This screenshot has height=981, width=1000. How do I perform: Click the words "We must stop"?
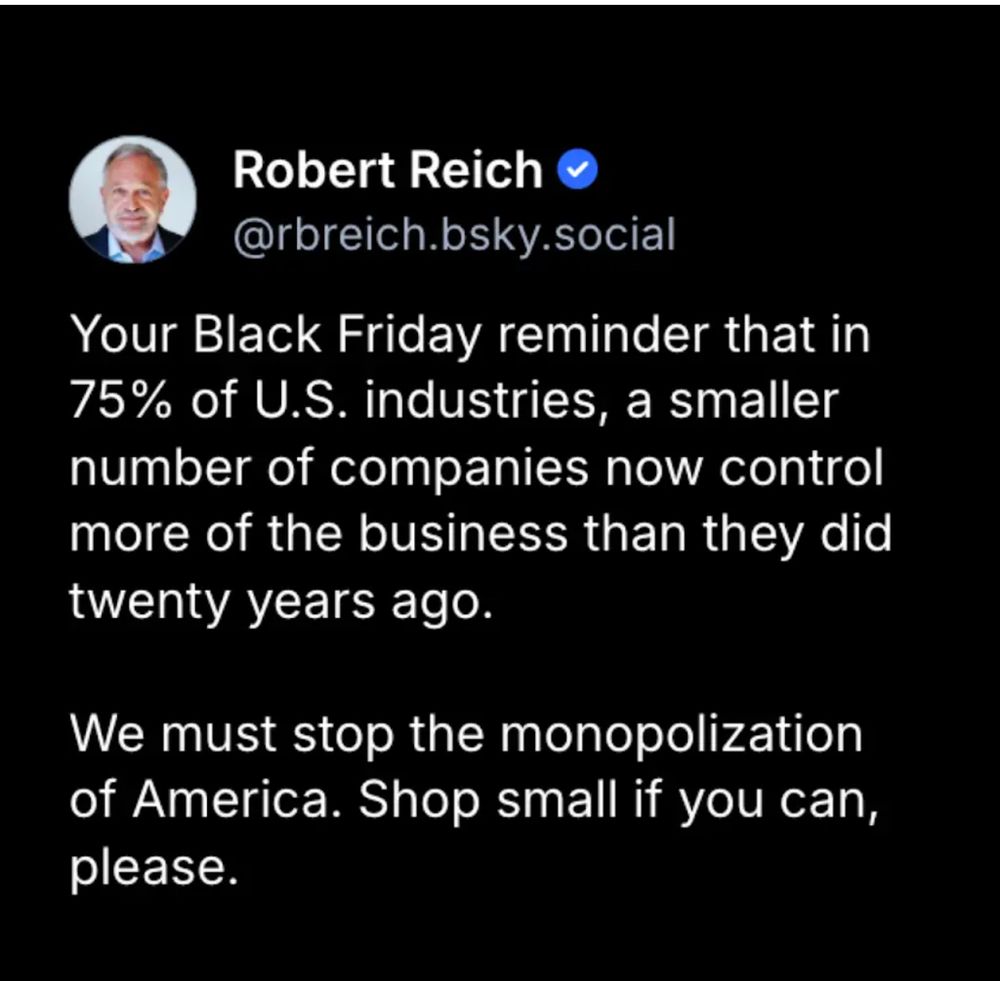coord(232,735)
